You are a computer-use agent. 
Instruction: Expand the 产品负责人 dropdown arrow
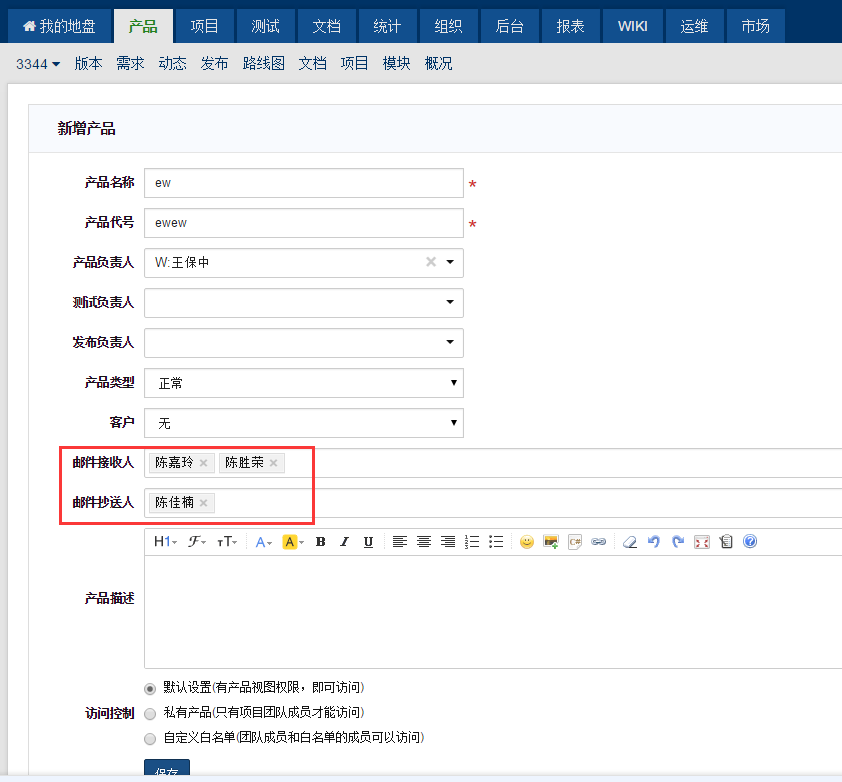pos(450,262)
